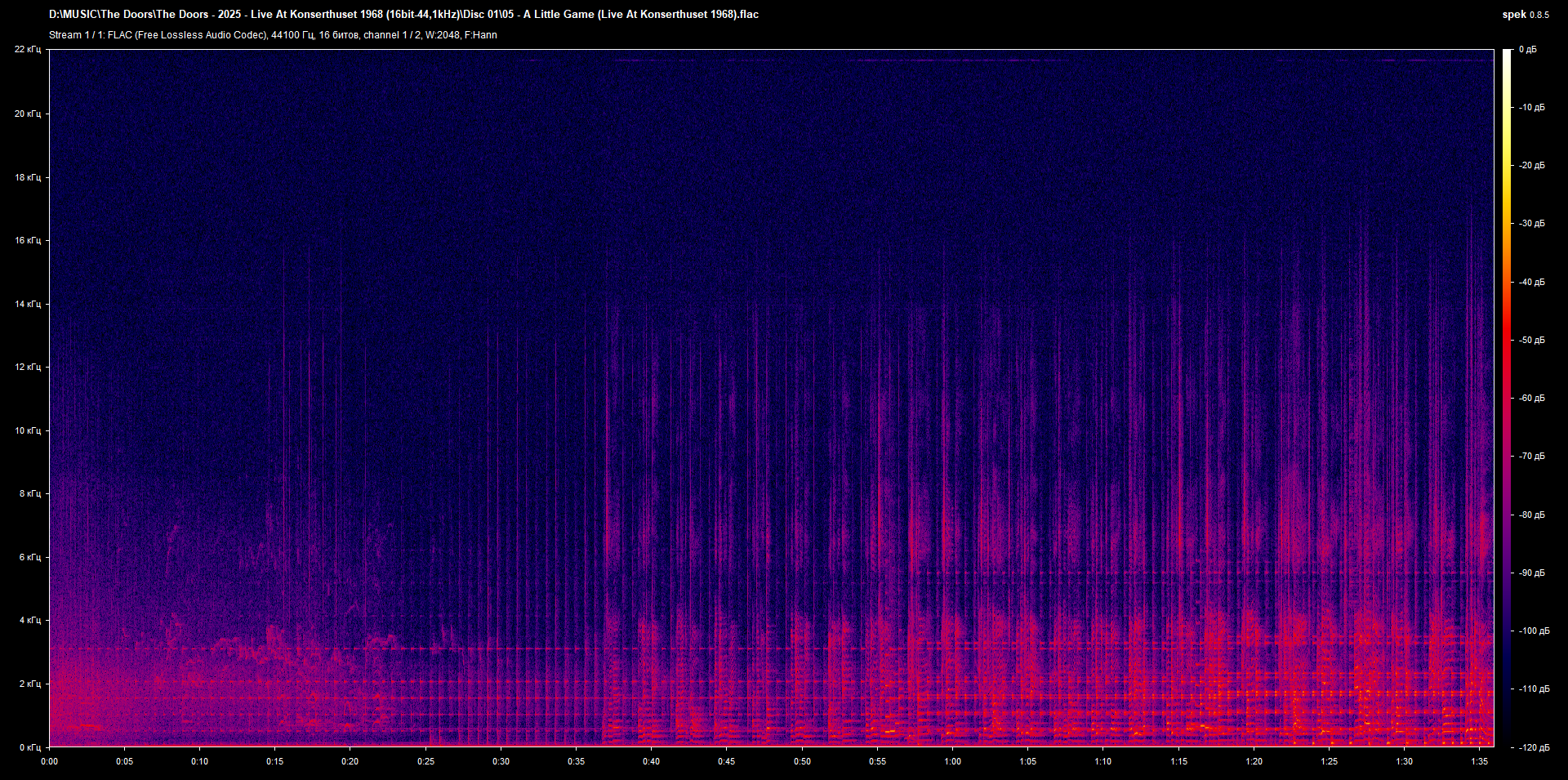Click the 0:45 time axis marker
This screenshot has height=780, width=1568.
726,761
